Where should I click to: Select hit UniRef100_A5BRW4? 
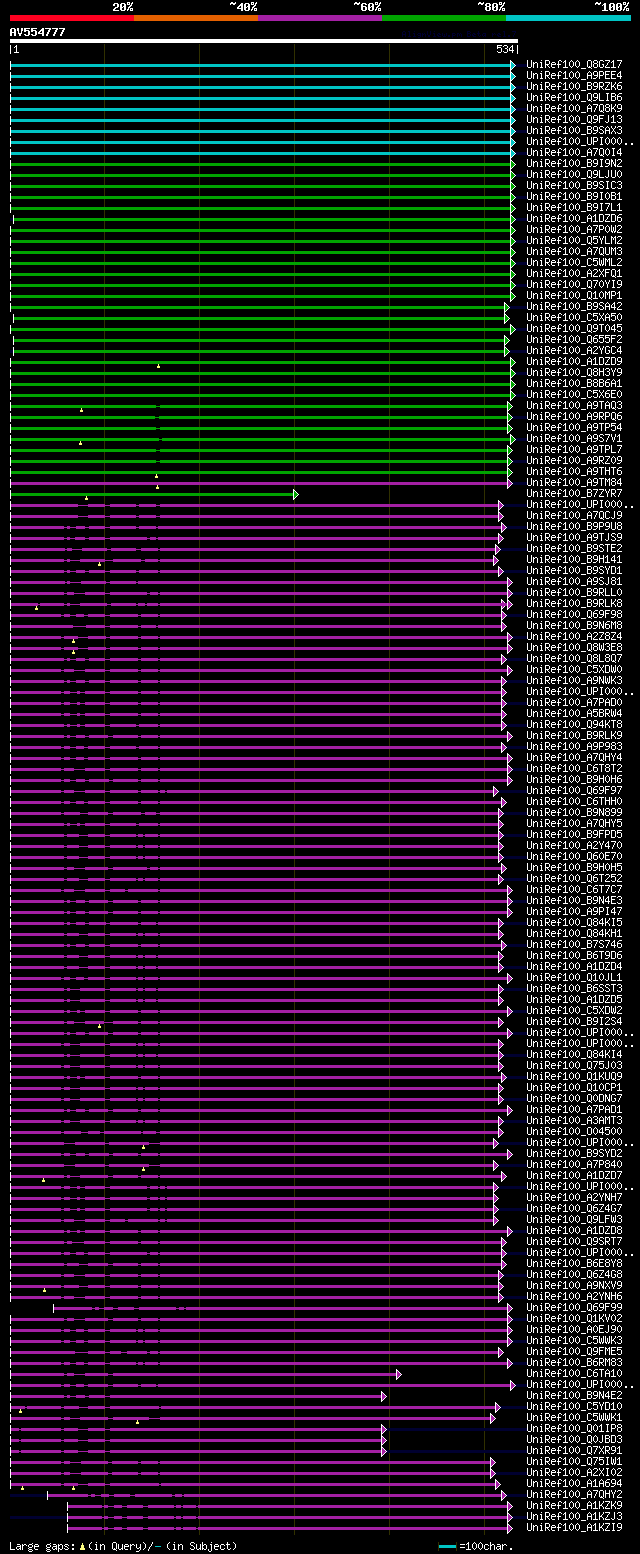pos(574,713)
